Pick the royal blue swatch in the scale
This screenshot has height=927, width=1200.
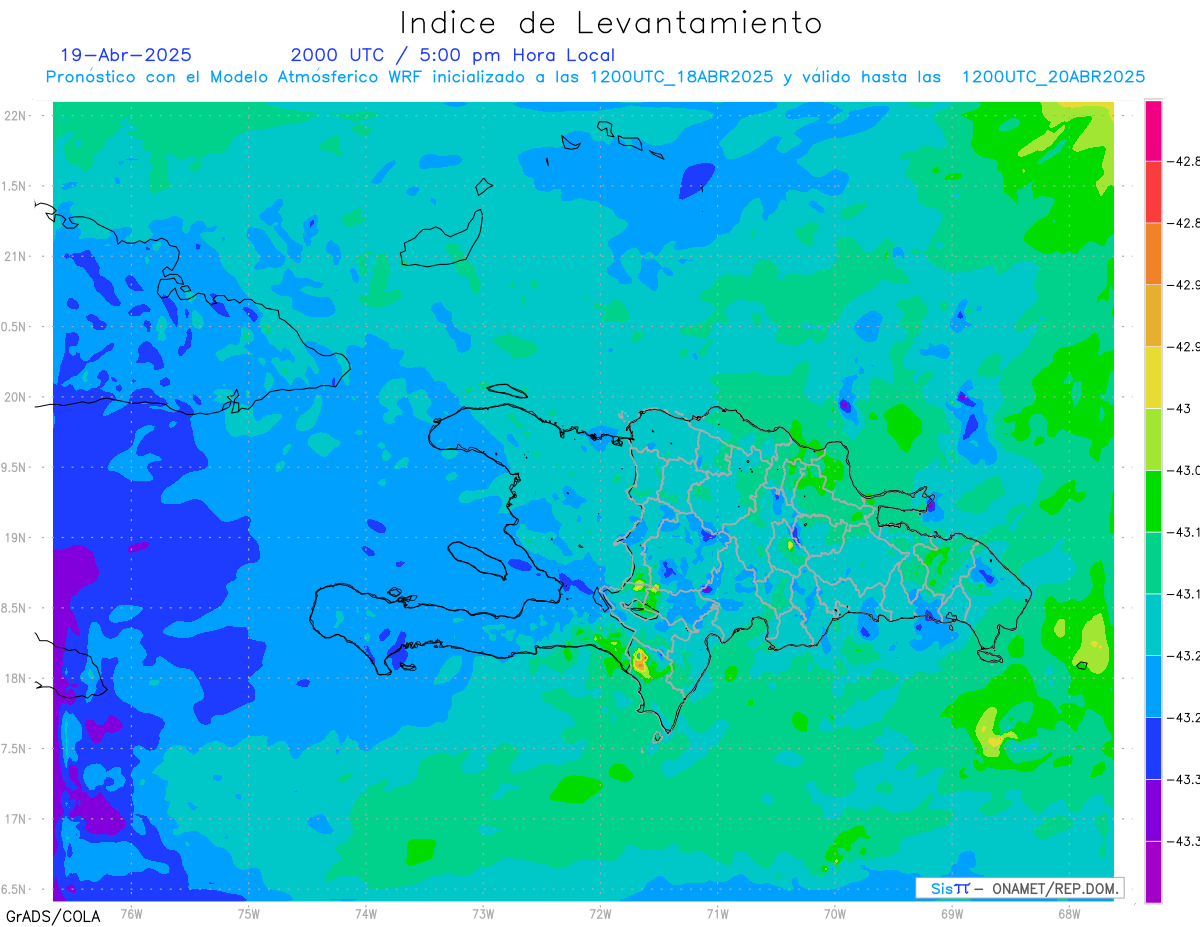[x=1153, y=748]
